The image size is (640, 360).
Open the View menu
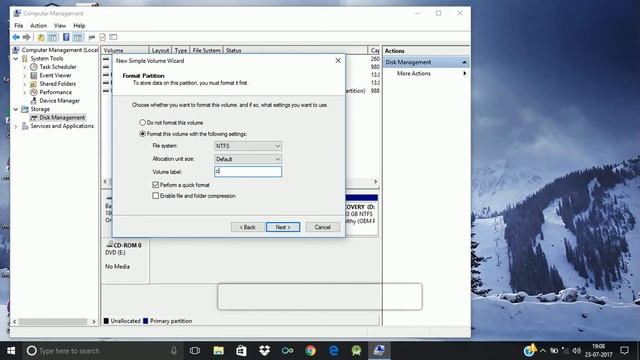(60, 25)
